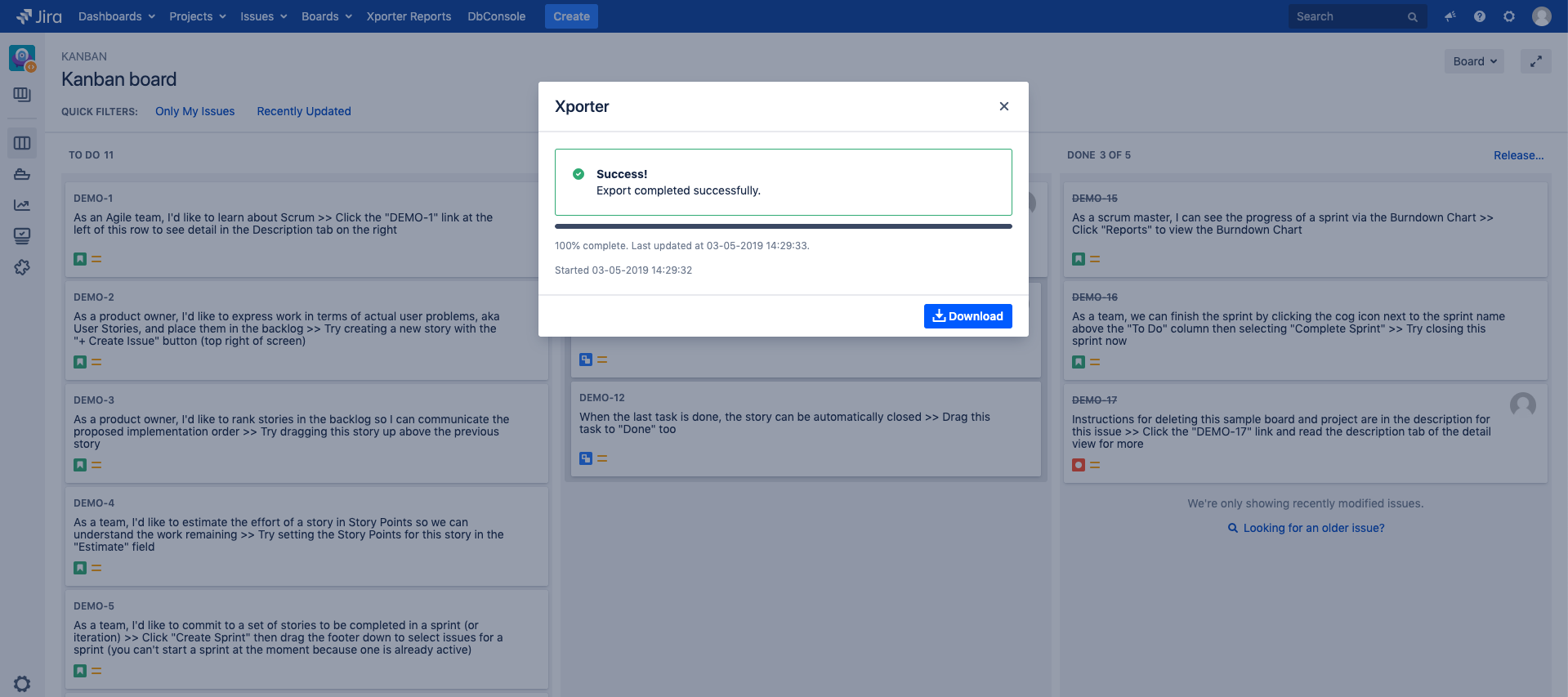The height and width of the screenshot is (697, 1568).
Task: Open the Board dropdown button
Action: coord(1474,61)
